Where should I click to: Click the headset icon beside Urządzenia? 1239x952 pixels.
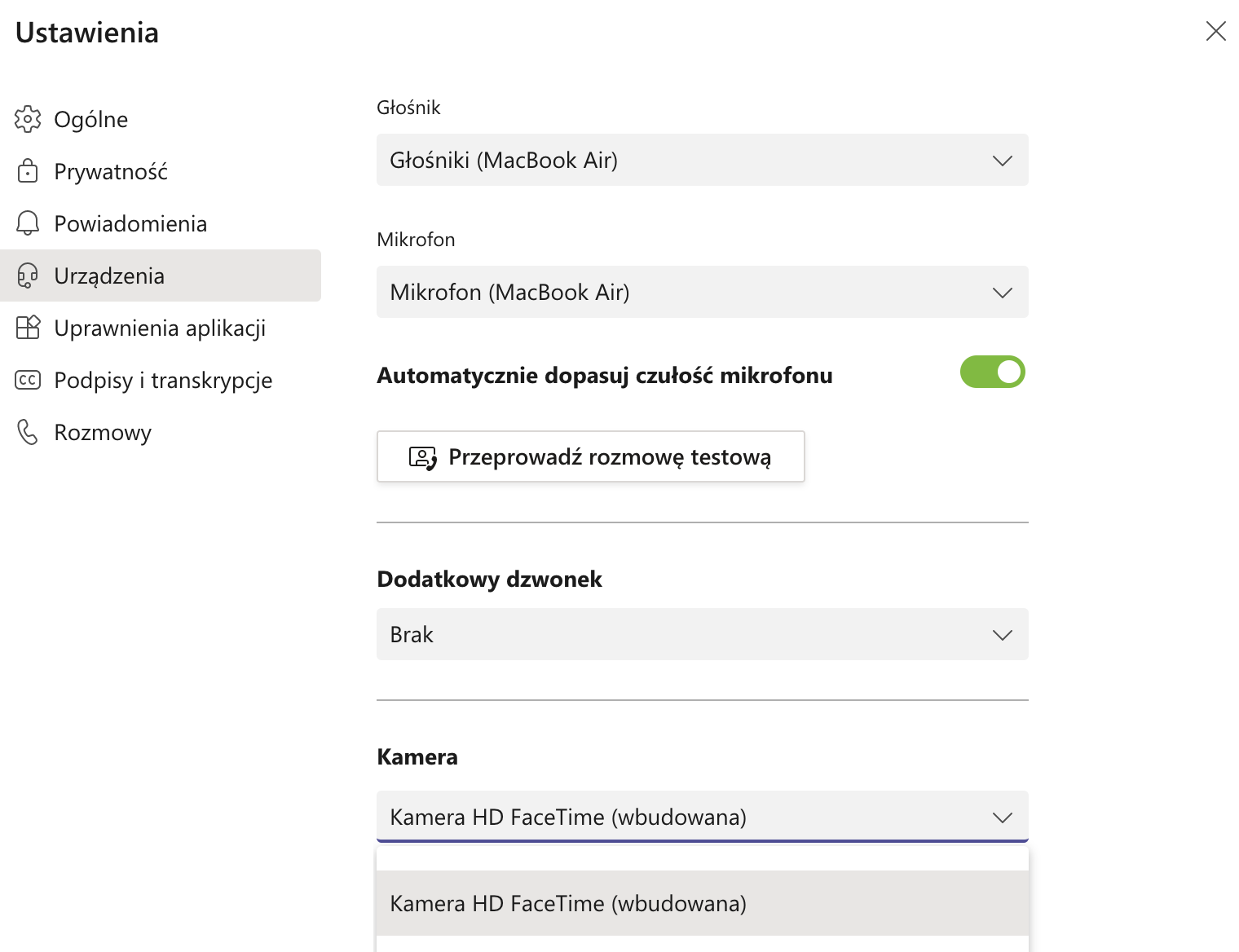28,275
